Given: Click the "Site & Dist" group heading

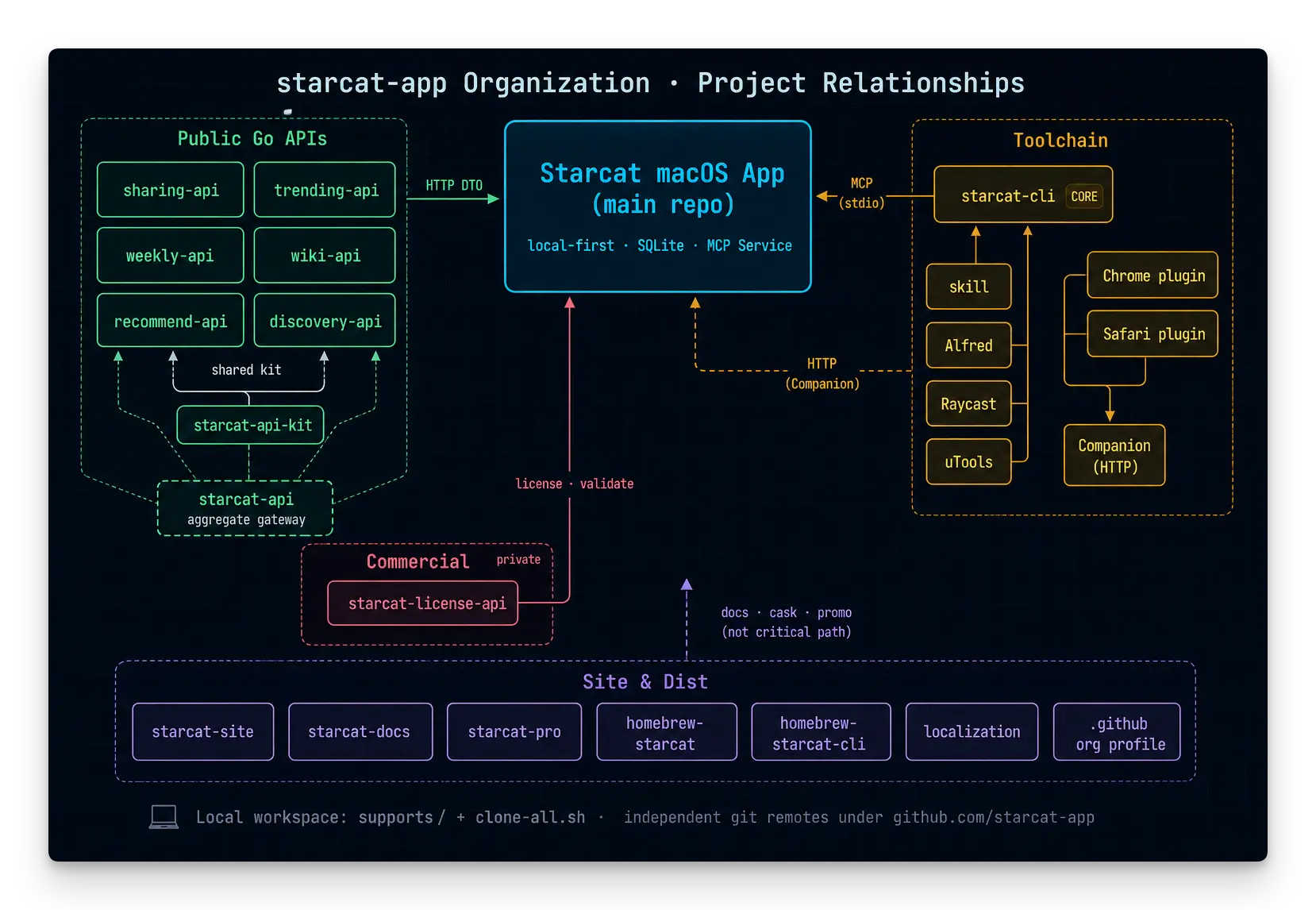Looking at the screenshot, I should 645,682.
